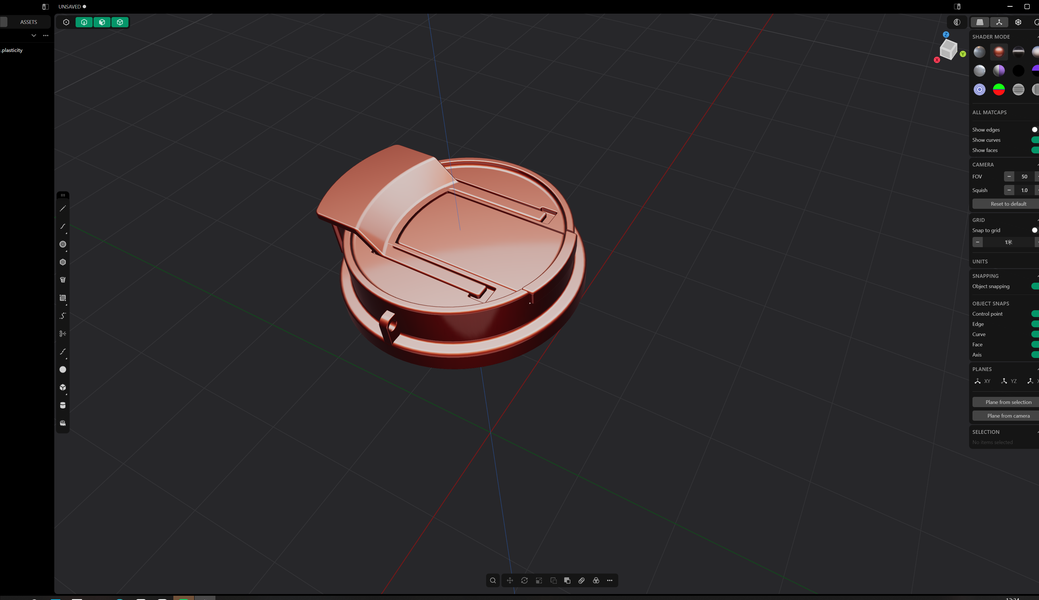The width and height of the screenshot is (1039, 600).
Task: Disable the Object snapping switch
Action: [x=1035, y=286]
